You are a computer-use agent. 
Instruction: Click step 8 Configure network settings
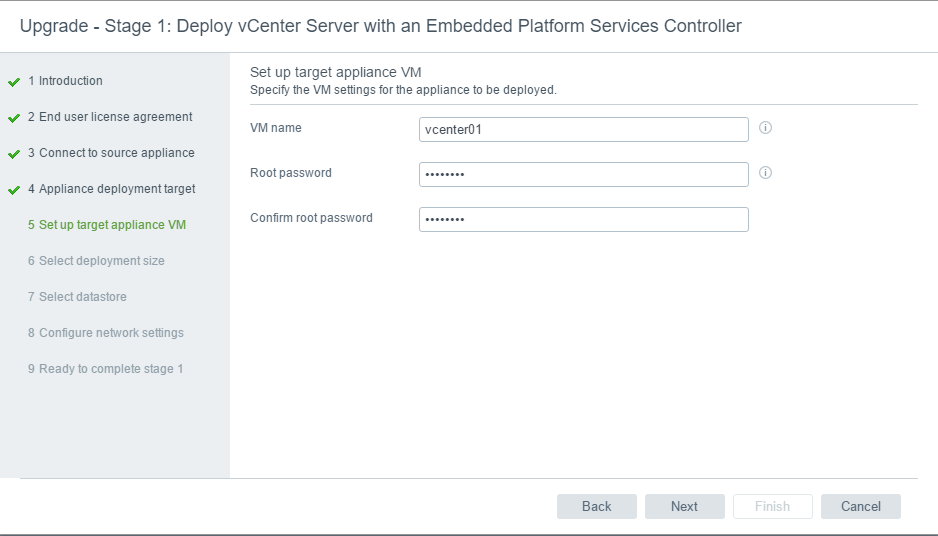pos(106,332)
